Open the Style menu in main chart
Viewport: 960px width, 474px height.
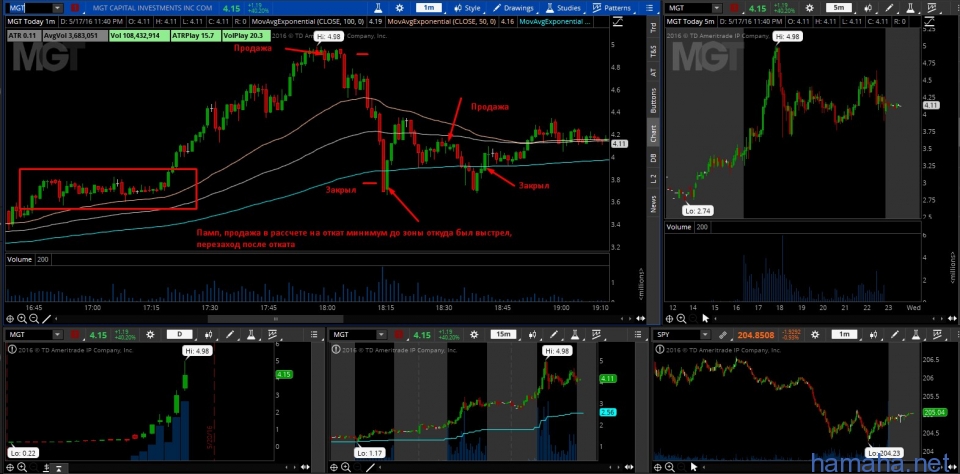[x=467, y=8]
